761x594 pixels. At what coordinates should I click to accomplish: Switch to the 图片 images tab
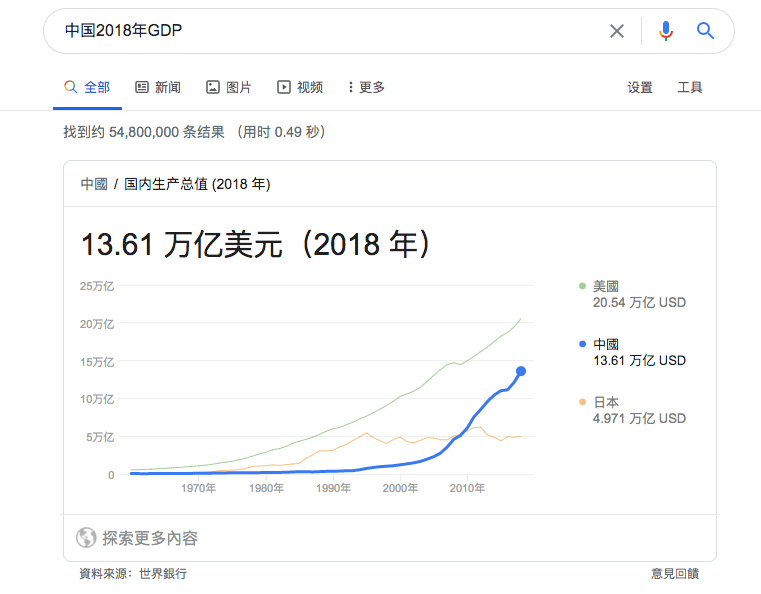point(229,87)
